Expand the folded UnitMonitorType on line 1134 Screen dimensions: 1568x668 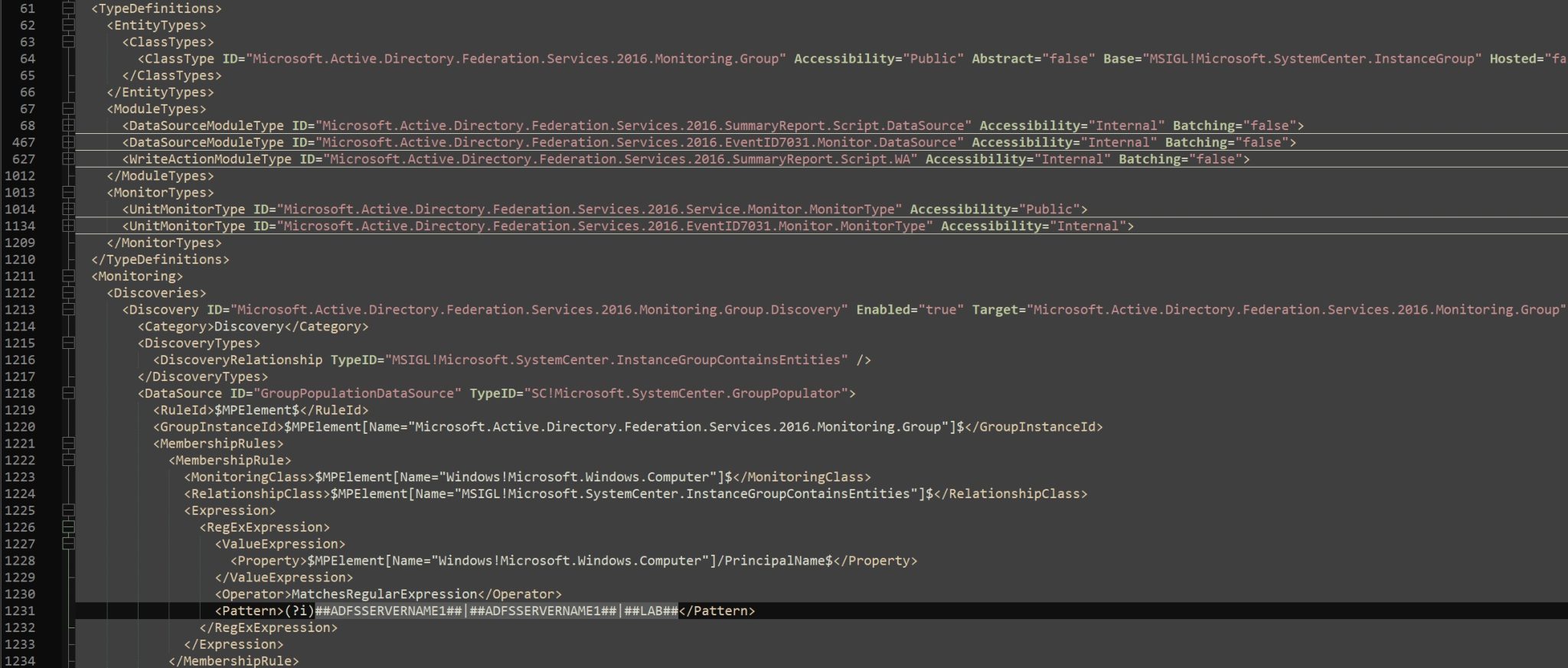[x=68, y=226]
